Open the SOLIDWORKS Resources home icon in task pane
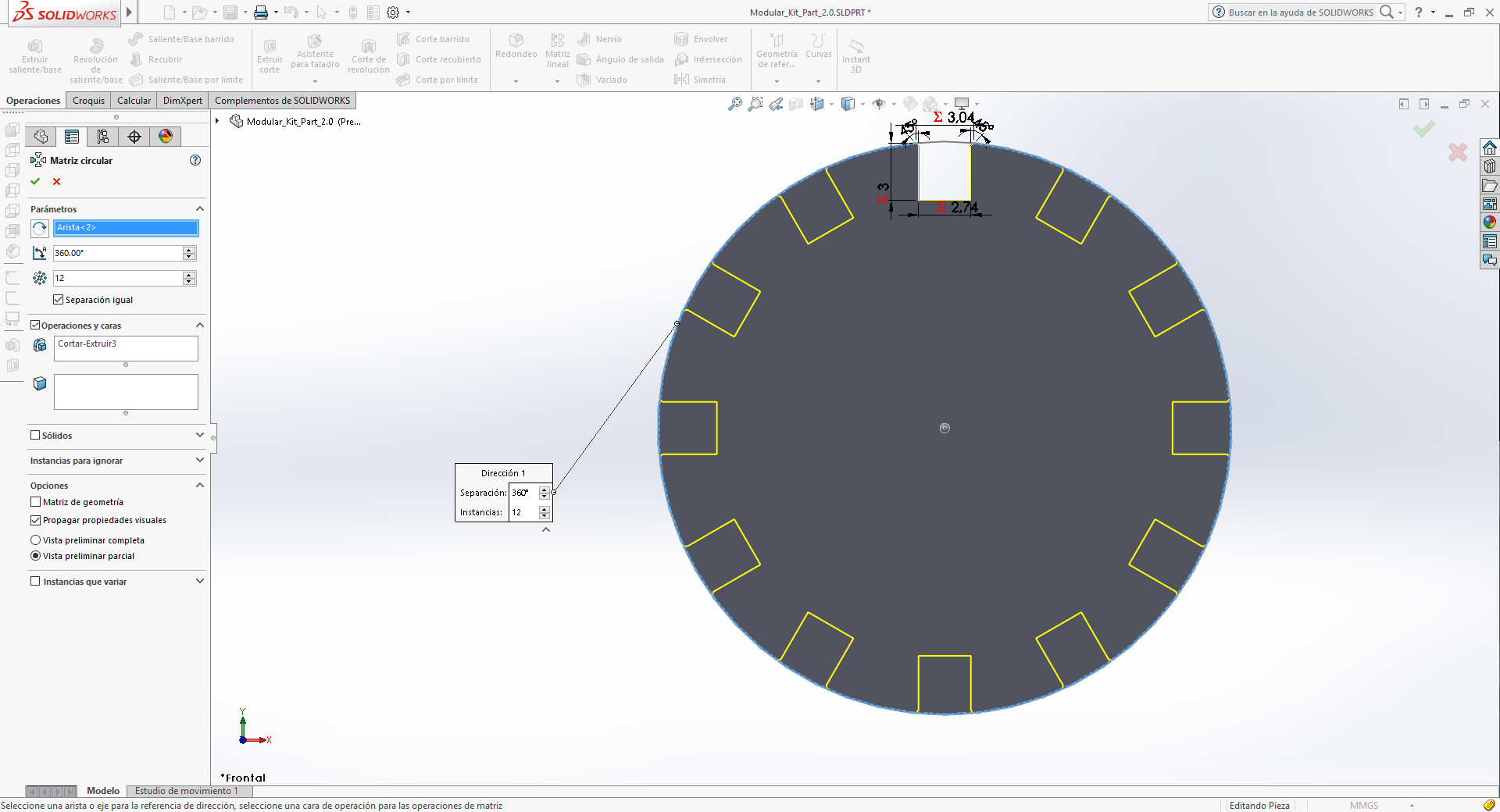The image size is (1500, 812). coord(1489,148)
